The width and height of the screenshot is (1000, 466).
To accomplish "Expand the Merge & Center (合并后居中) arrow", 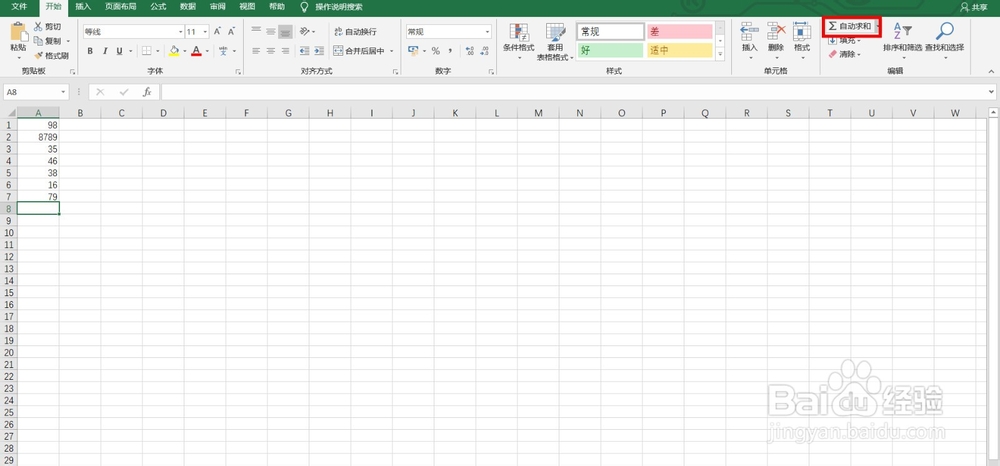I will pos(392,51).
